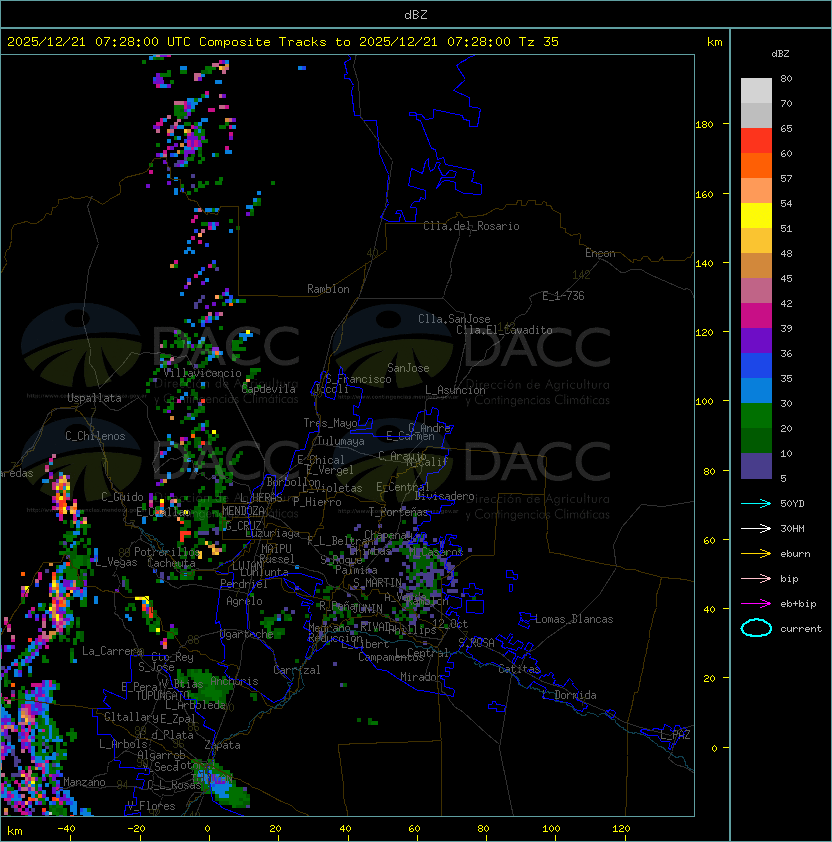This screenshot has width=832, height=842.
Task: Click the Zapata label on the map
Action: pyautogui.click(x=222, y=745)
